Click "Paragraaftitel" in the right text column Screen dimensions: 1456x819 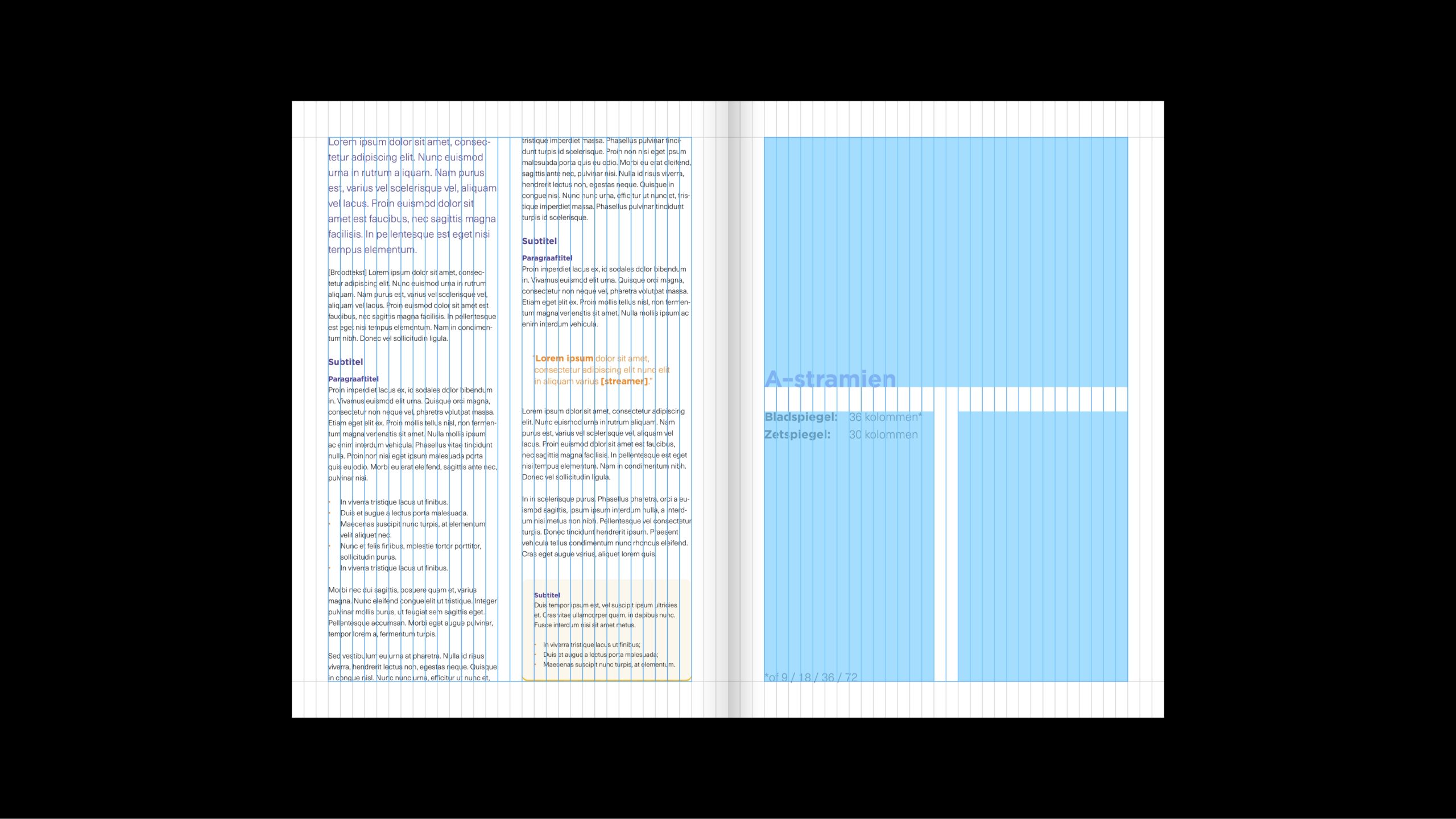(547, 258)
